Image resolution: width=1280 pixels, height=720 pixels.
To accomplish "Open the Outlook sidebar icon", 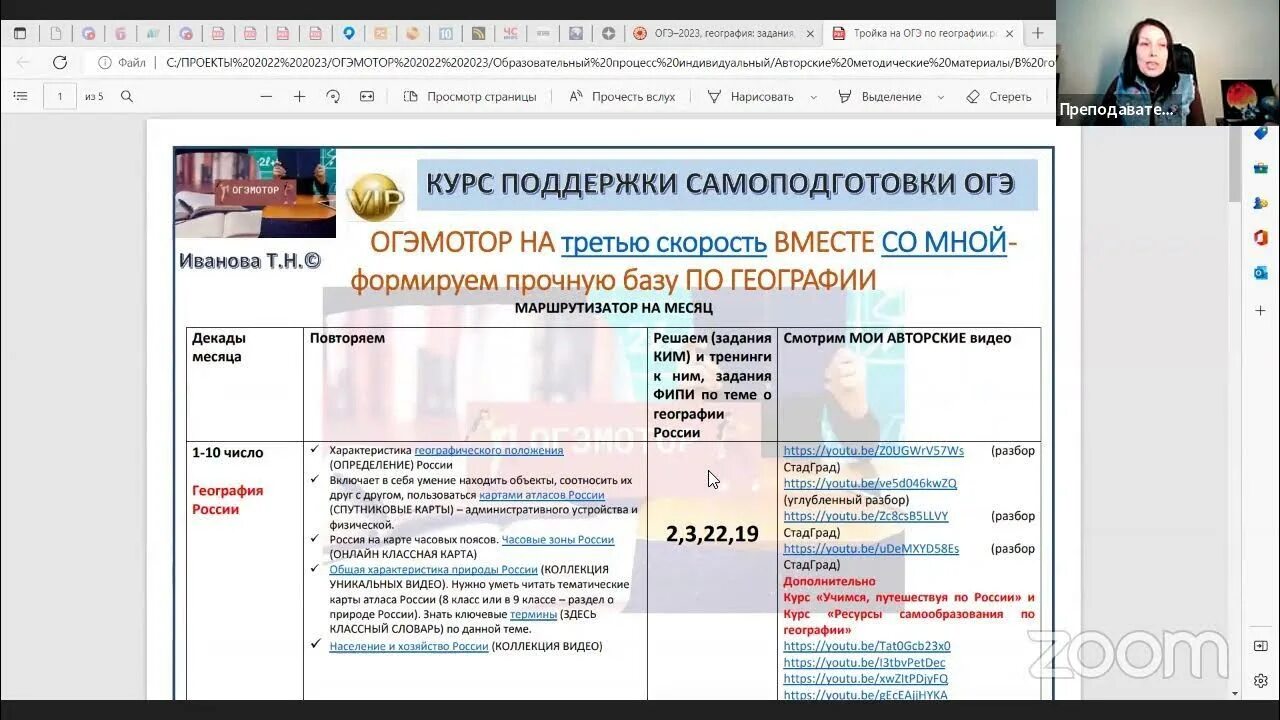I will pos(1260,273).
